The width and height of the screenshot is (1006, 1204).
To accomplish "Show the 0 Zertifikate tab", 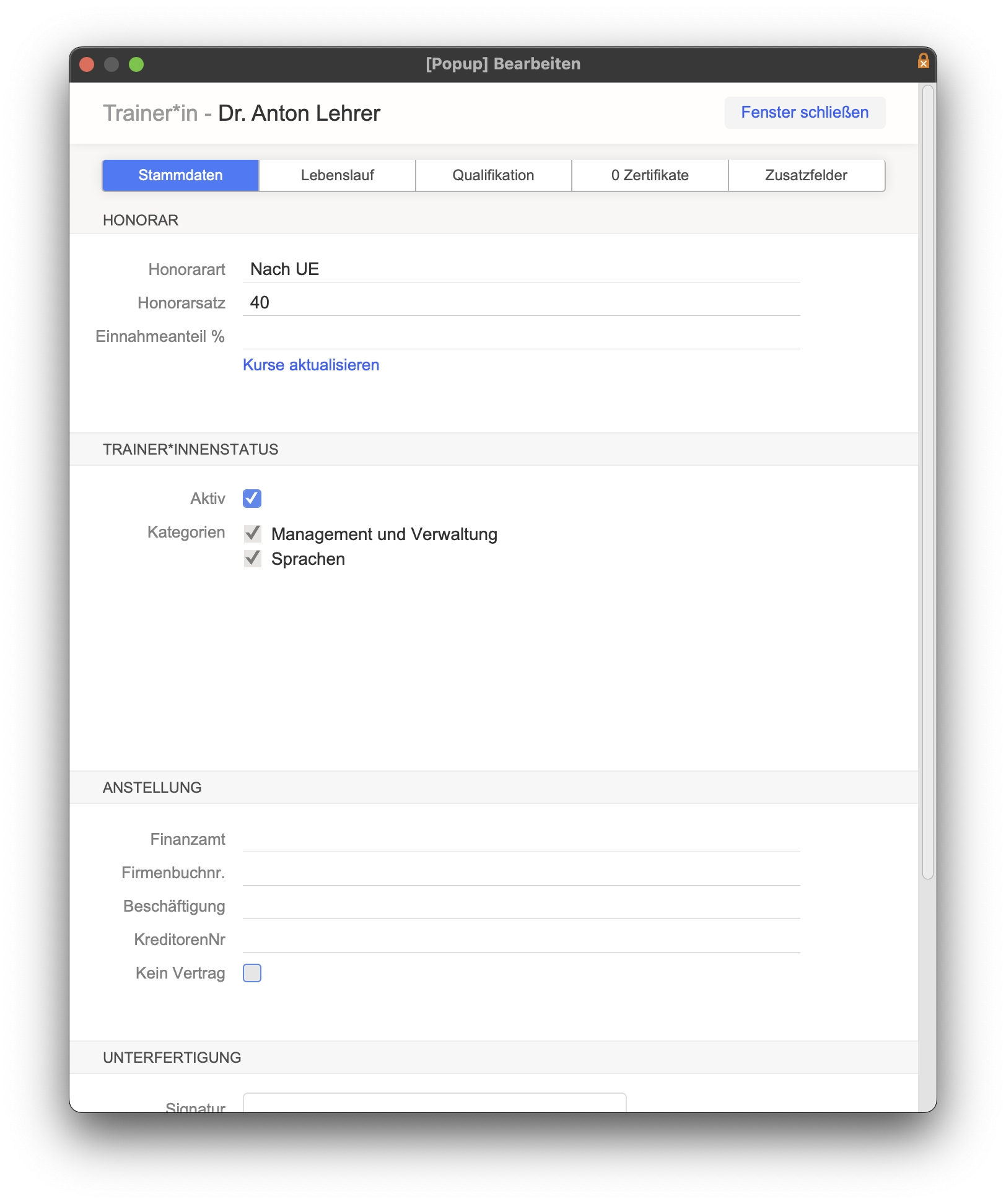I will [x=650, y=175].
